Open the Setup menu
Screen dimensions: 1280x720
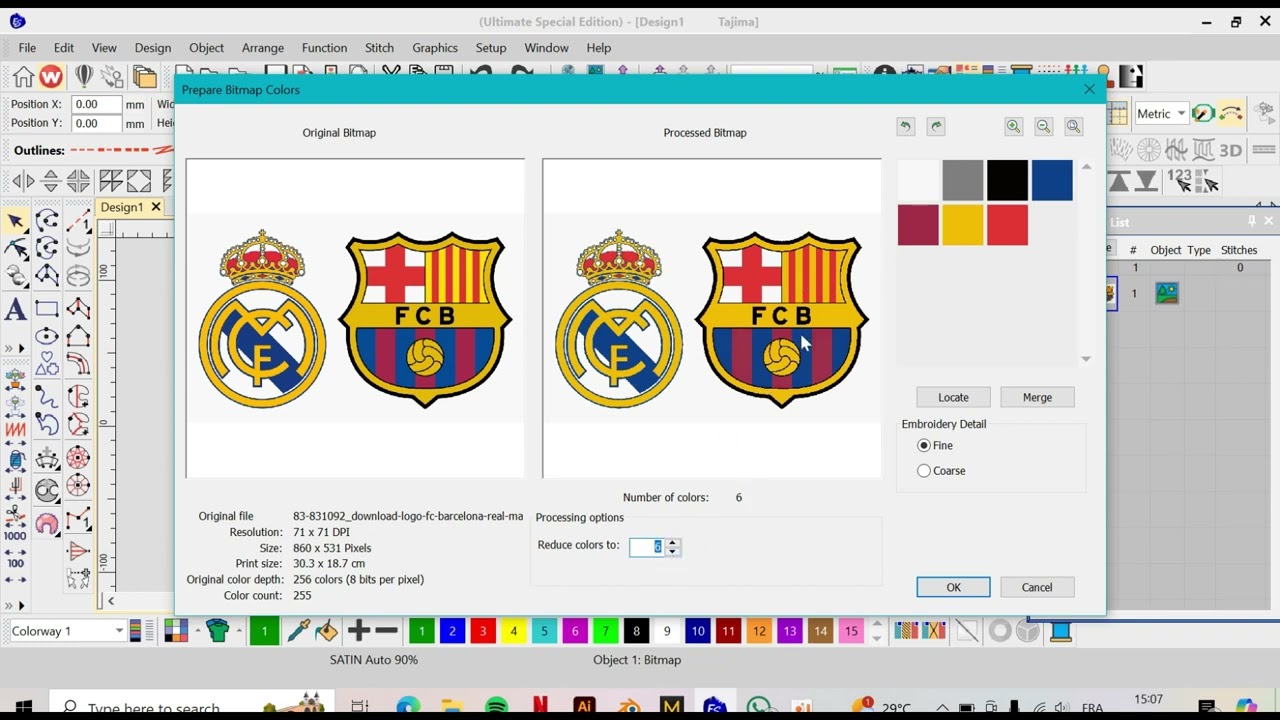click(491, 48)
